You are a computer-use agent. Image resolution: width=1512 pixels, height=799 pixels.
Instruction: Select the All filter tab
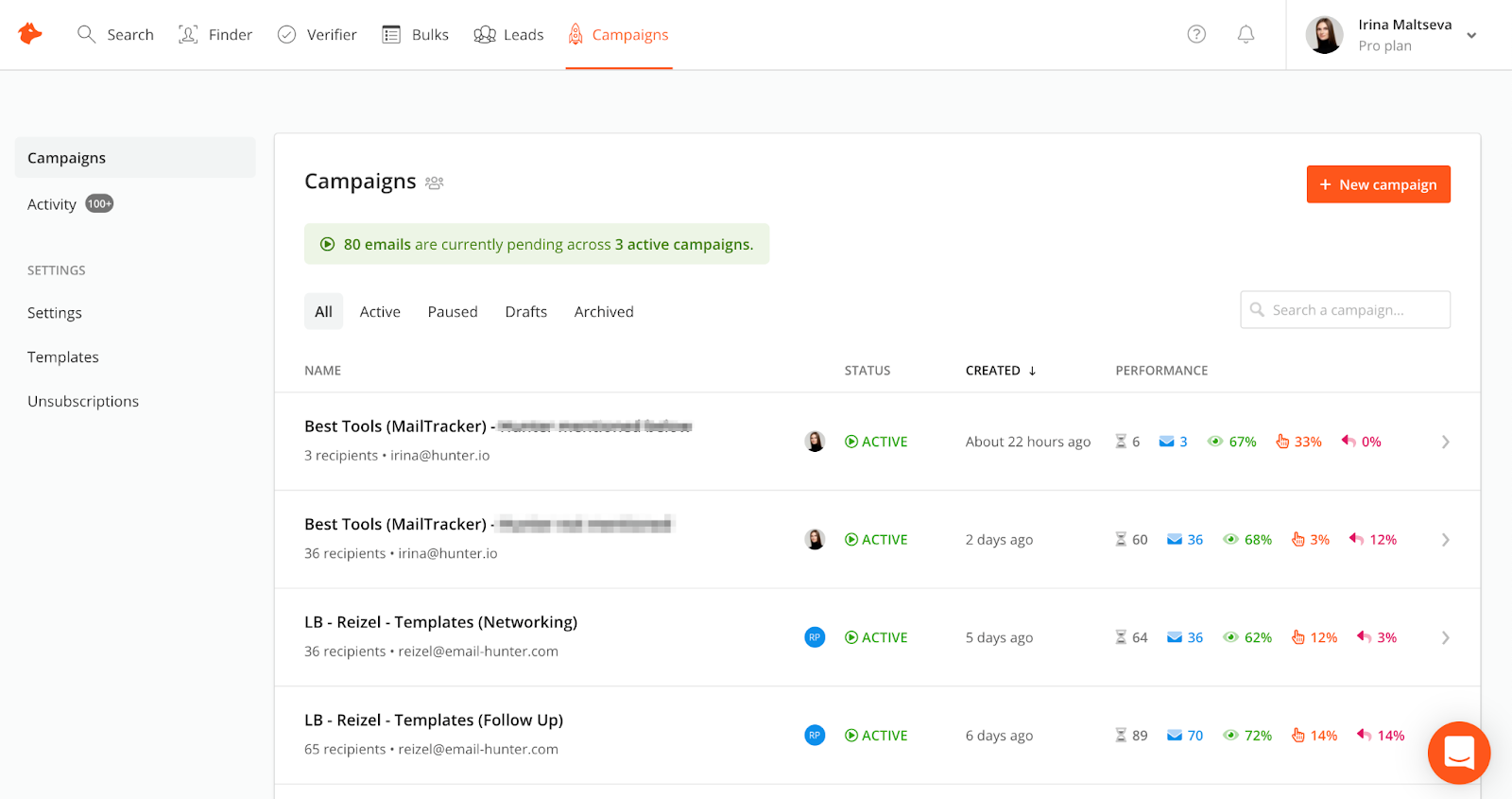tap(323, 311)
